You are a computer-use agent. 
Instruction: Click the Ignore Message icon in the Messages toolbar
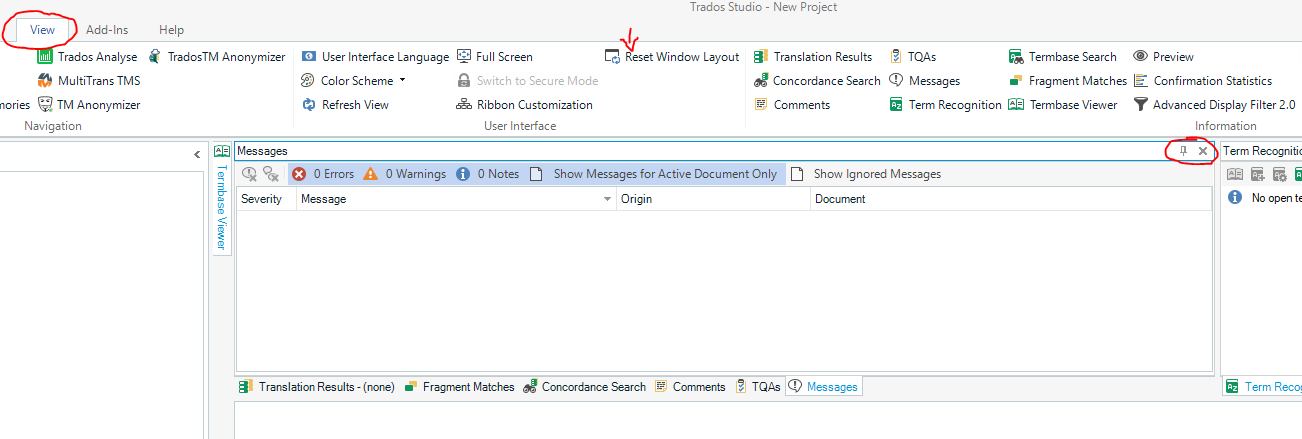[250, 174]
